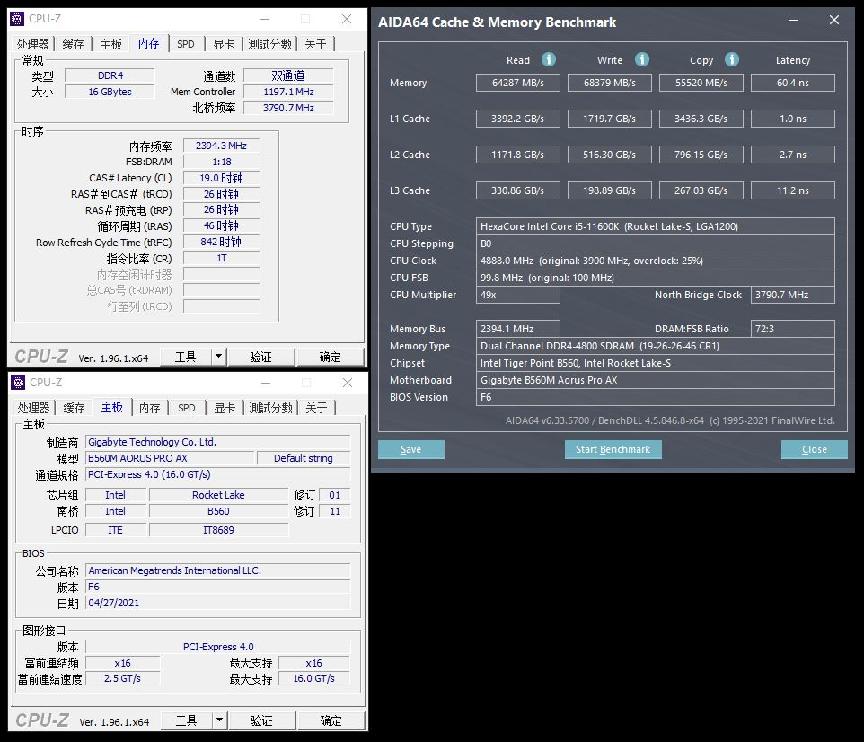Click the Close button in AIDA64
Image resolution: width=864 pixels, height=742 pixels.
(814, 449)
